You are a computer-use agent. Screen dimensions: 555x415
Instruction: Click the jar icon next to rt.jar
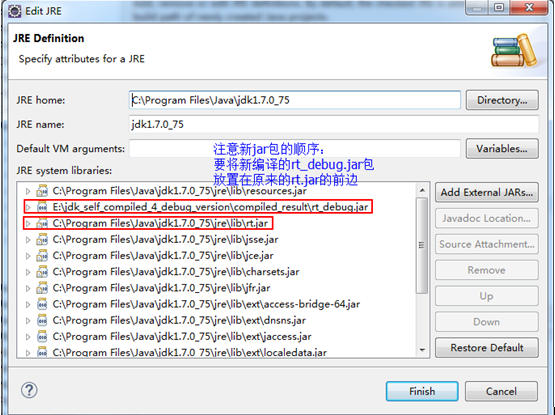pos(42,223)
